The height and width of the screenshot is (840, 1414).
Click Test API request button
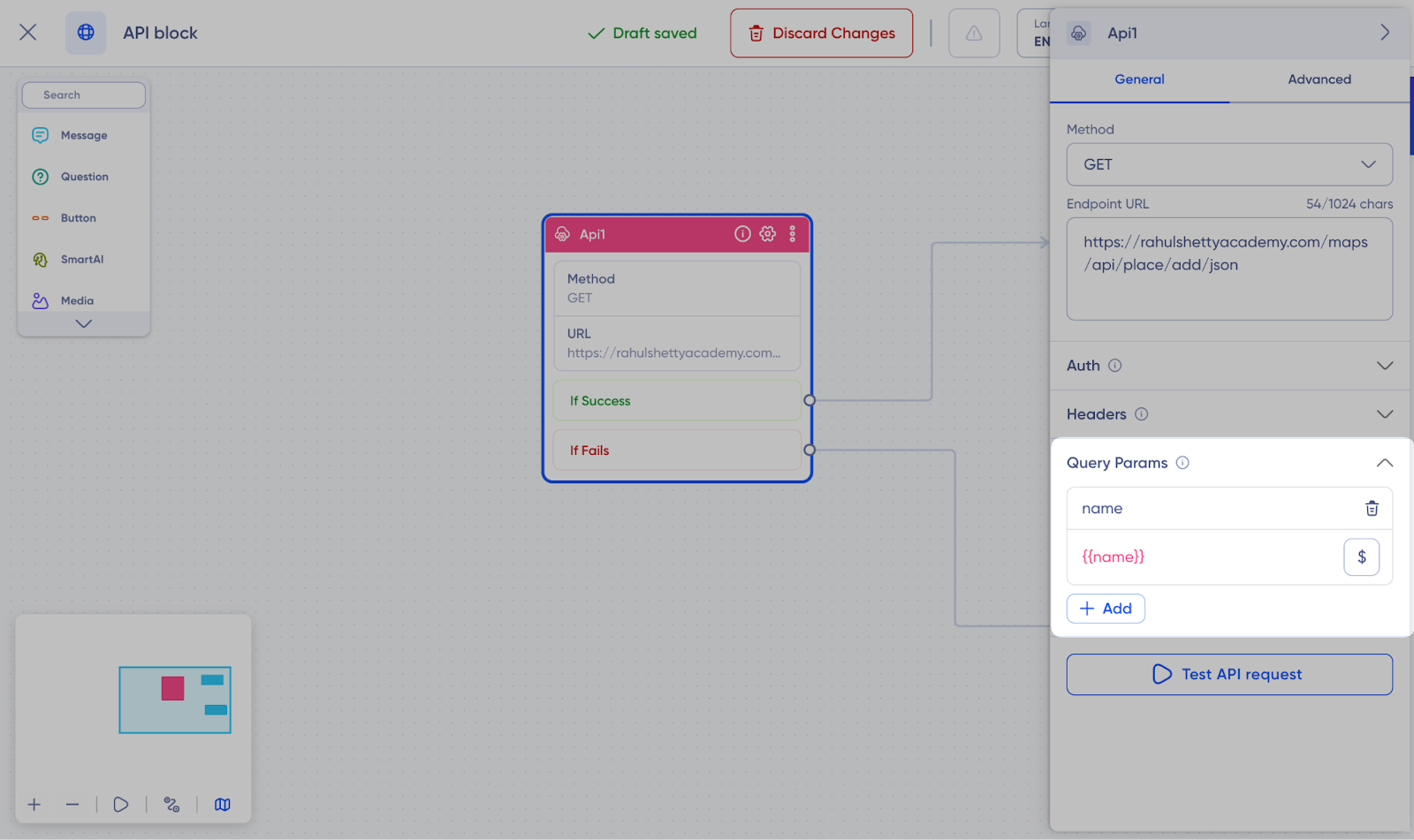[1229, 675]
